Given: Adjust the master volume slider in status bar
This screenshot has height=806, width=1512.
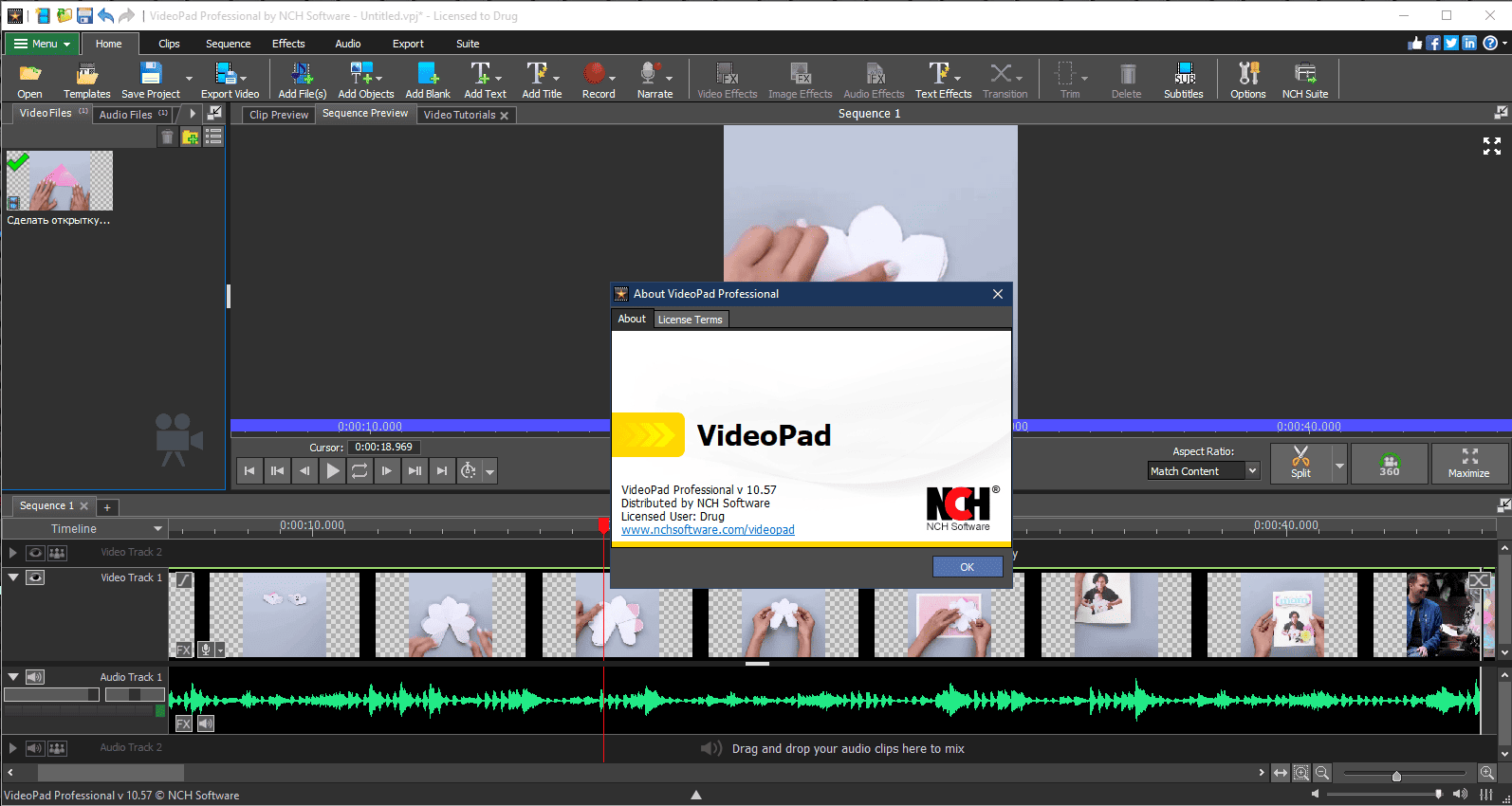Looking at the screenshot, I should (x=1438, y=794).
